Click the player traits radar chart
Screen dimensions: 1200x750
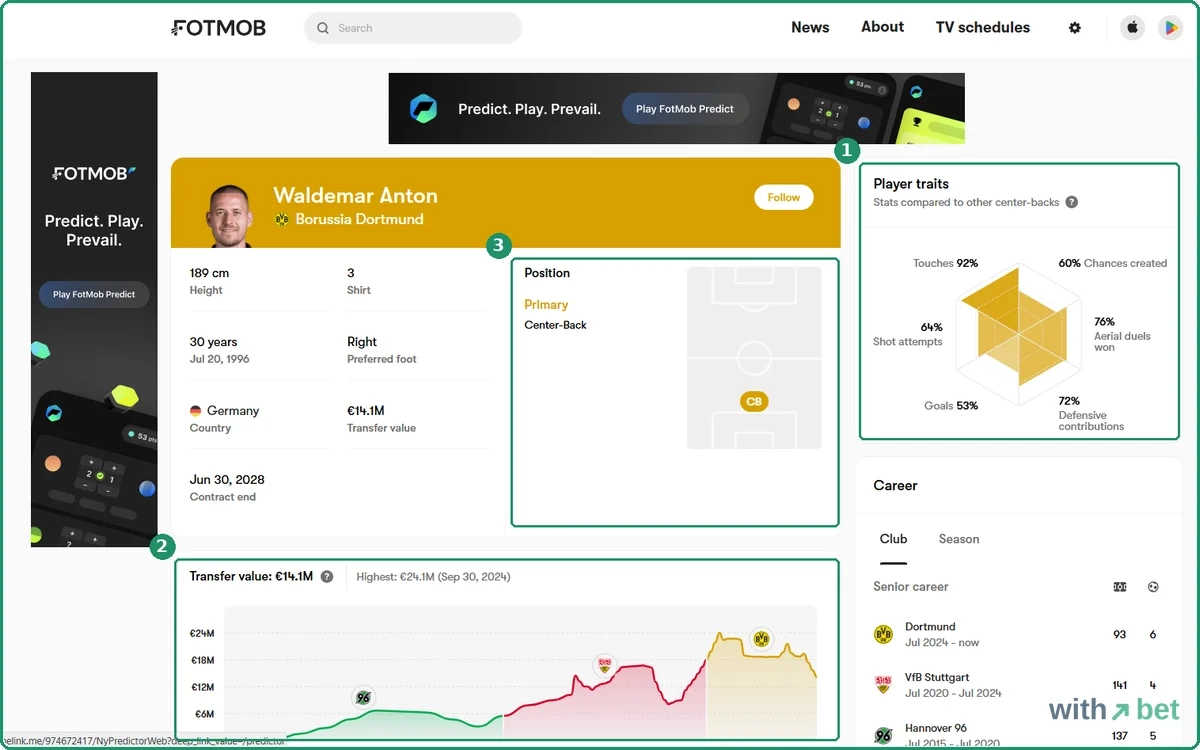pos(1018,334)
